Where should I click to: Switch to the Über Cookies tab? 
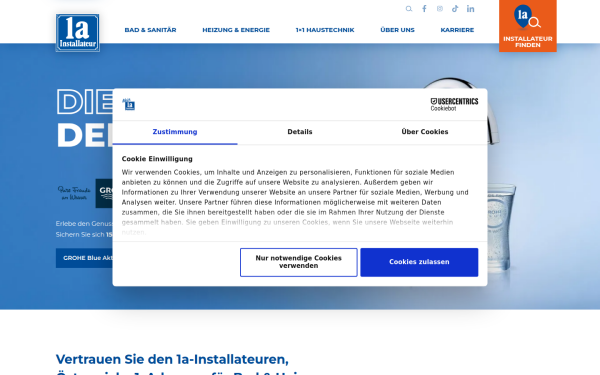click(425, 132)
